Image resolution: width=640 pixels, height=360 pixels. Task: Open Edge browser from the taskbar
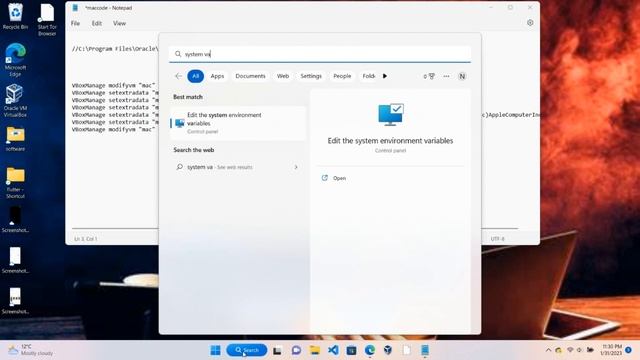370,350
